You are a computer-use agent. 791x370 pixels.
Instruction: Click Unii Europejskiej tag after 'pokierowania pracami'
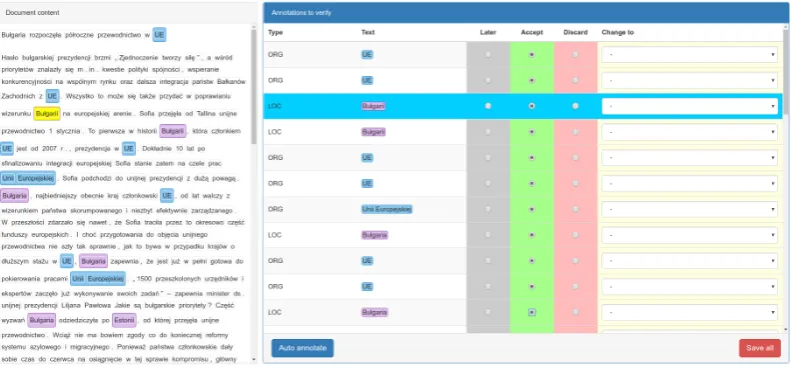(x=98, y=278)
